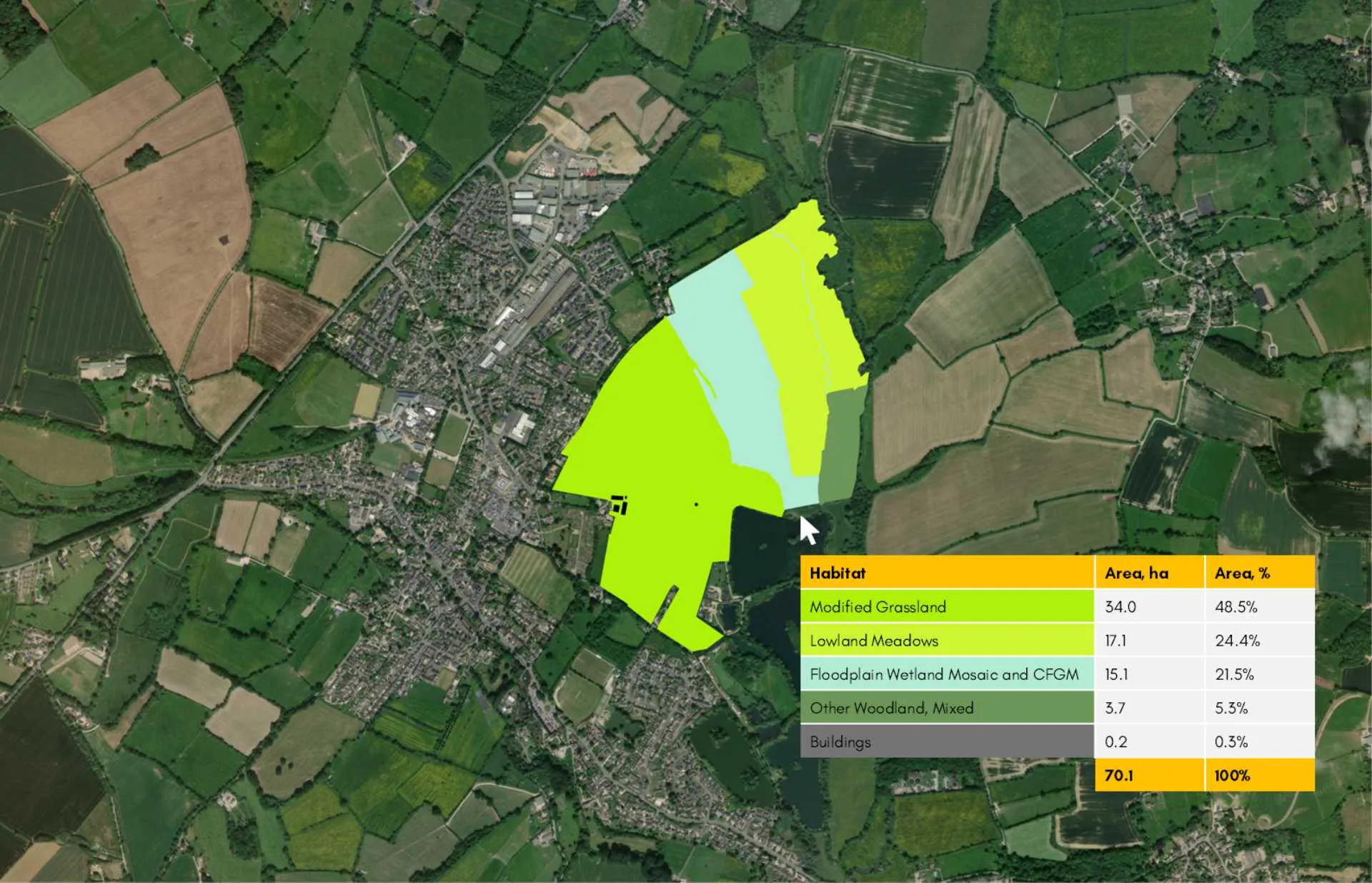Click the small black dot in the grassland area

pyautogui.click(x=696, y=505)
